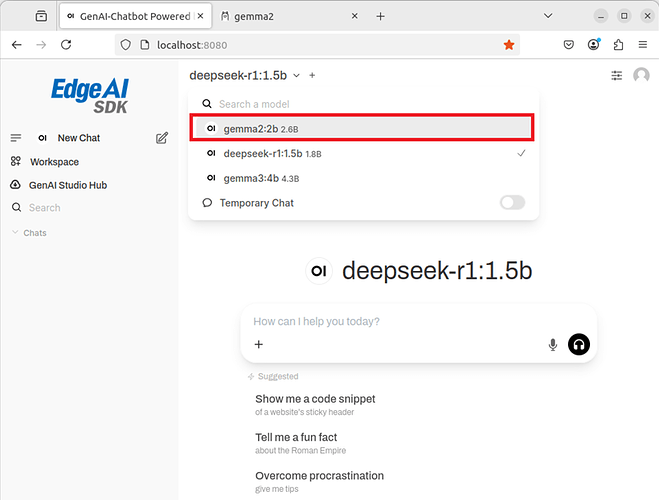Close the GenAI-Chatbot browser tab
Image resolution: width=659 pixels, height=500 pixels.
point(200,16)
